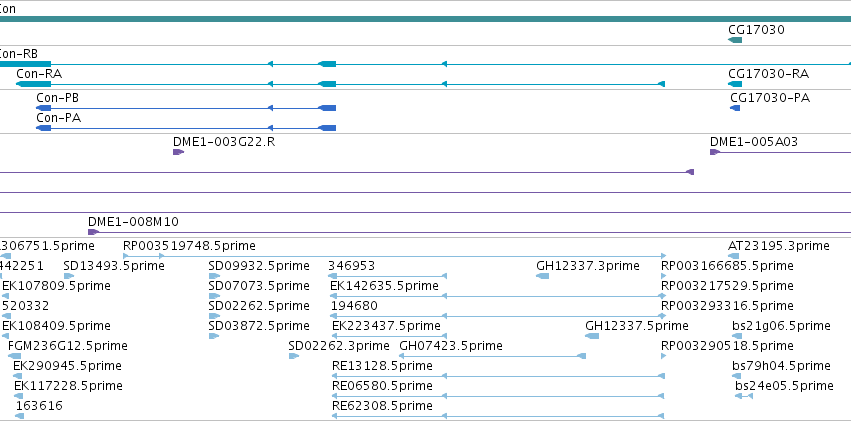This screenshot has width=851, height=421.
Task: Select RP003293316.5prime EST label
Action: [727, 305]
